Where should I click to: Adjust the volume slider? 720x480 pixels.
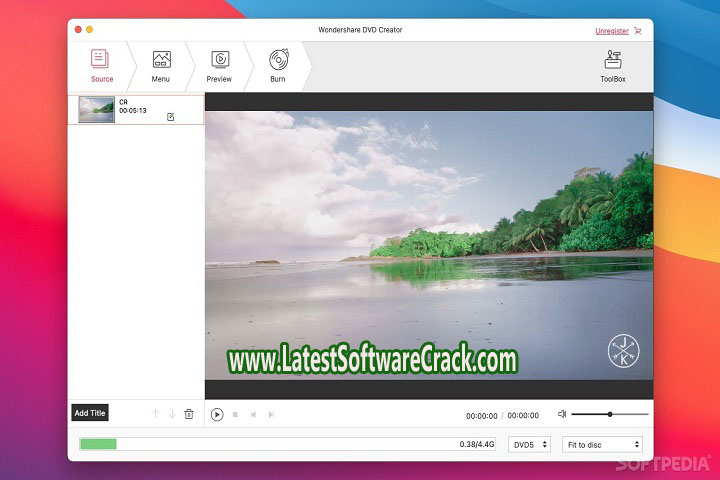tap(610, 414)
